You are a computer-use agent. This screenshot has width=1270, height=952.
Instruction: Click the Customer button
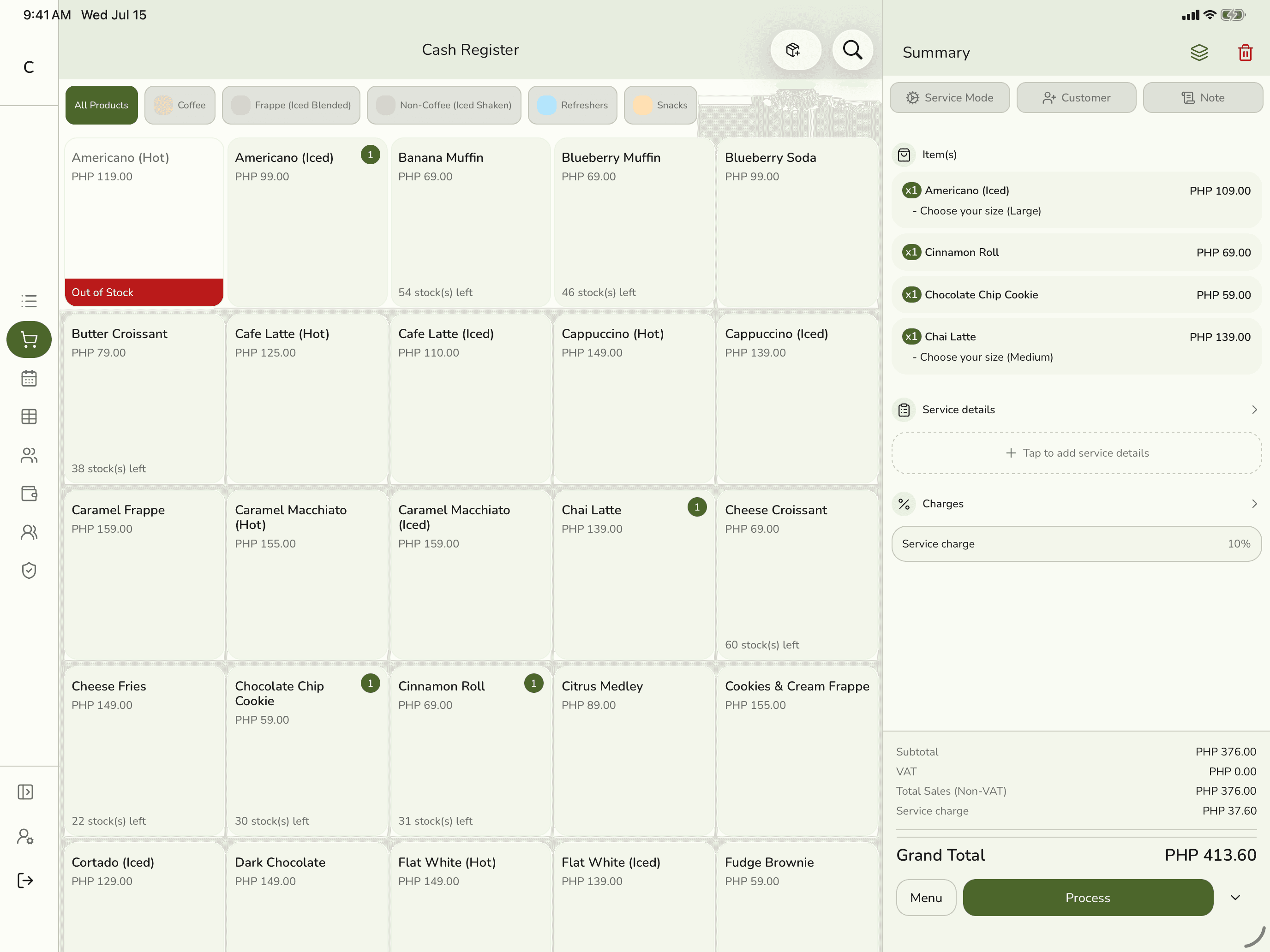pyautogui.click(x=1076, y=98)
